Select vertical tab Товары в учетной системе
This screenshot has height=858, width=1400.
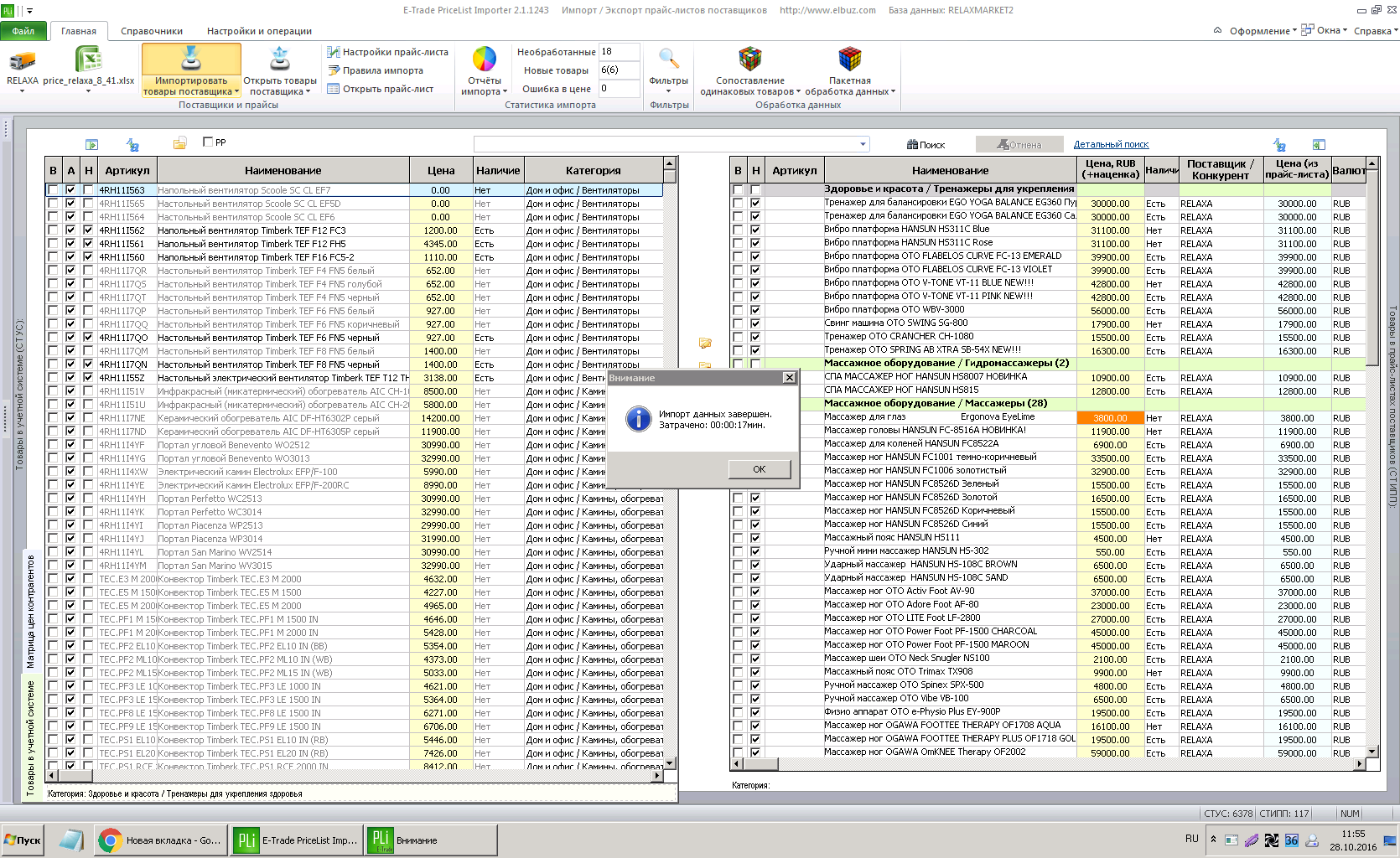click(x=30, y=737)
